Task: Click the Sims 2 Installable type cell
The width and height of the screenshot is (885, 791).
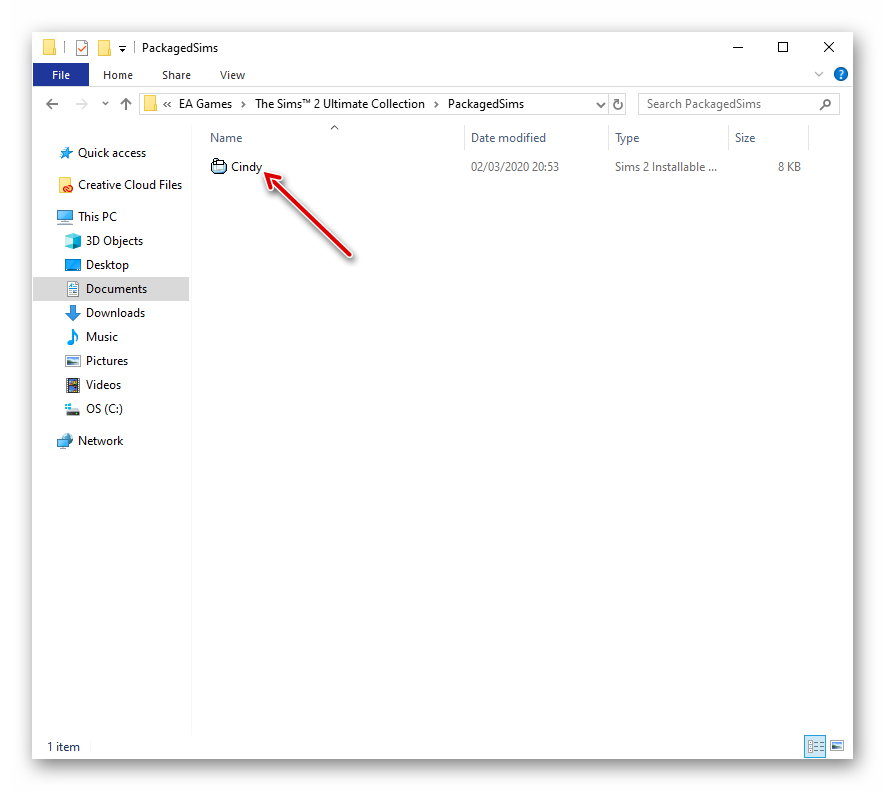Action: click(x=666, y=167)
